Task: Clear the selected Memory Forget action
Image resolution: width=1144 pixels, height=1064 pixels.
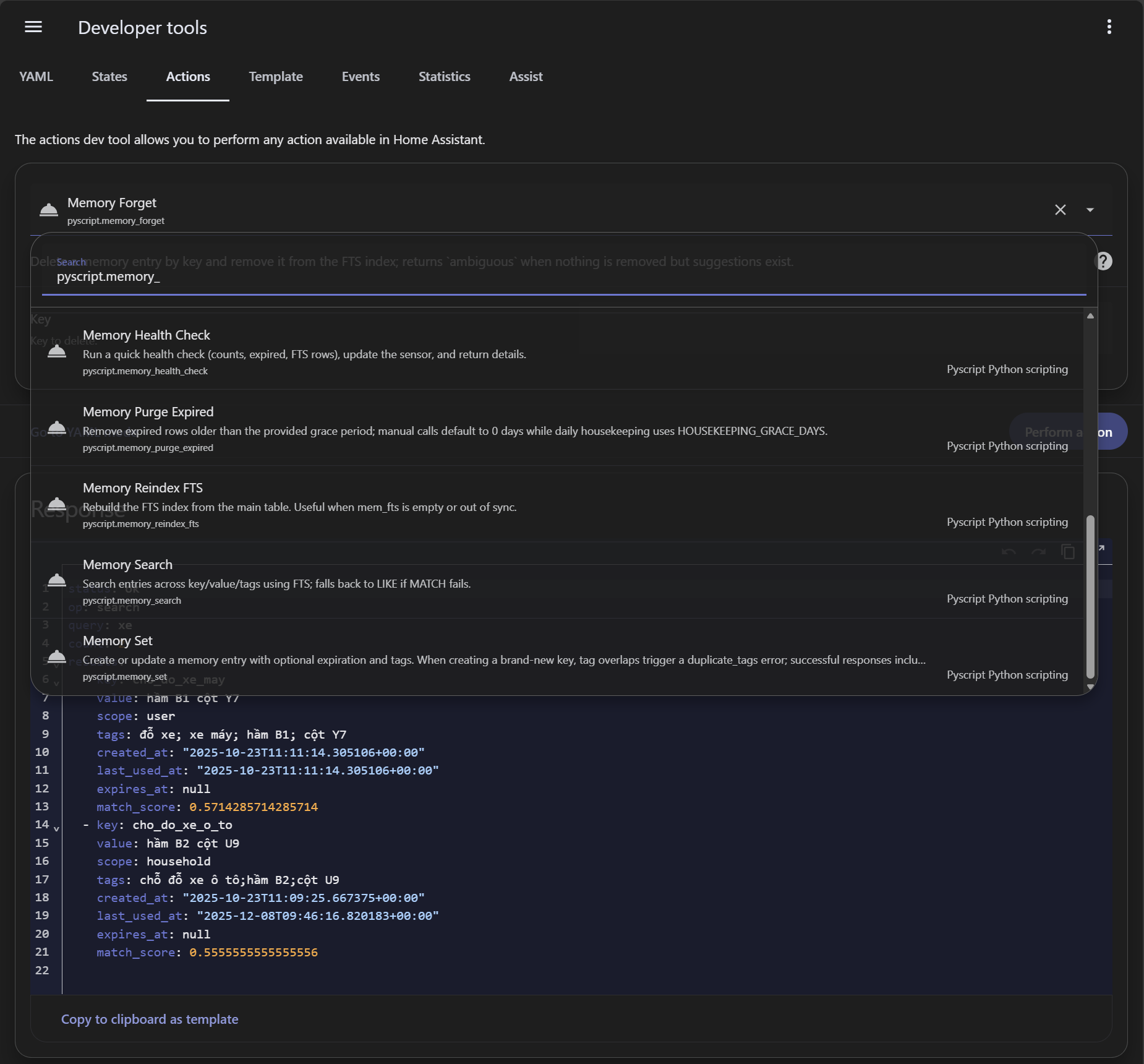Action: click(1060, 210)
